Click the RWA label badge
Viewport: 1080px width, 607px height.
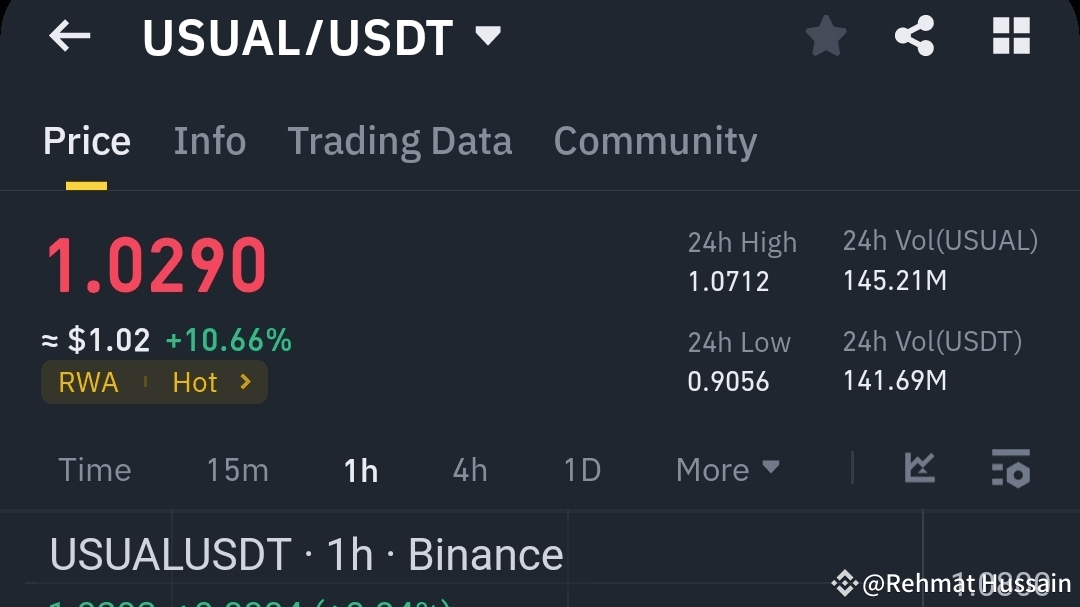point(87,382)
